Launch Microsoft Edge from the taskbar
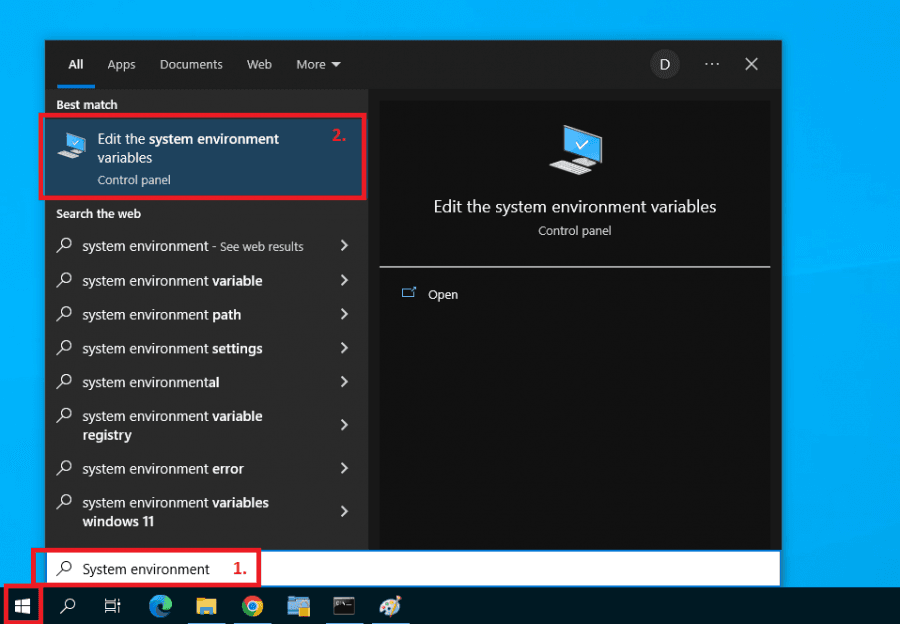Image resolution: width=900 pixels, height=624 pixels. point(160,605)
